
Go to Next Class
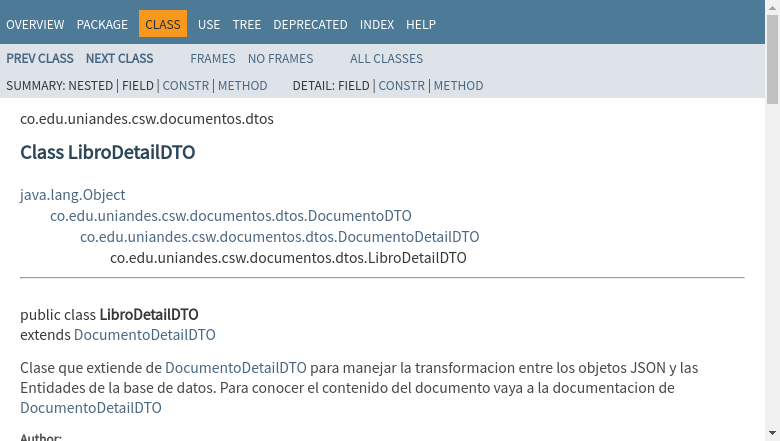pyautogui.click(x=119, y=59)
